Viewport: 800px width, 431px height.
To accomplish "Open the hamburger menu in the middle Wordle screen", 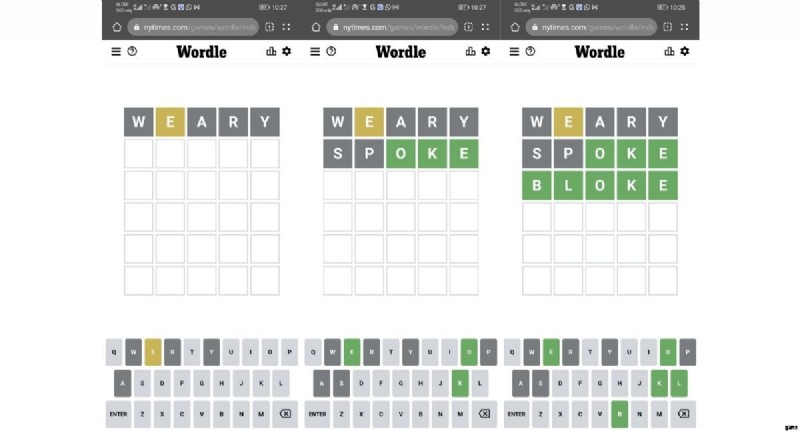I will 315,52.
